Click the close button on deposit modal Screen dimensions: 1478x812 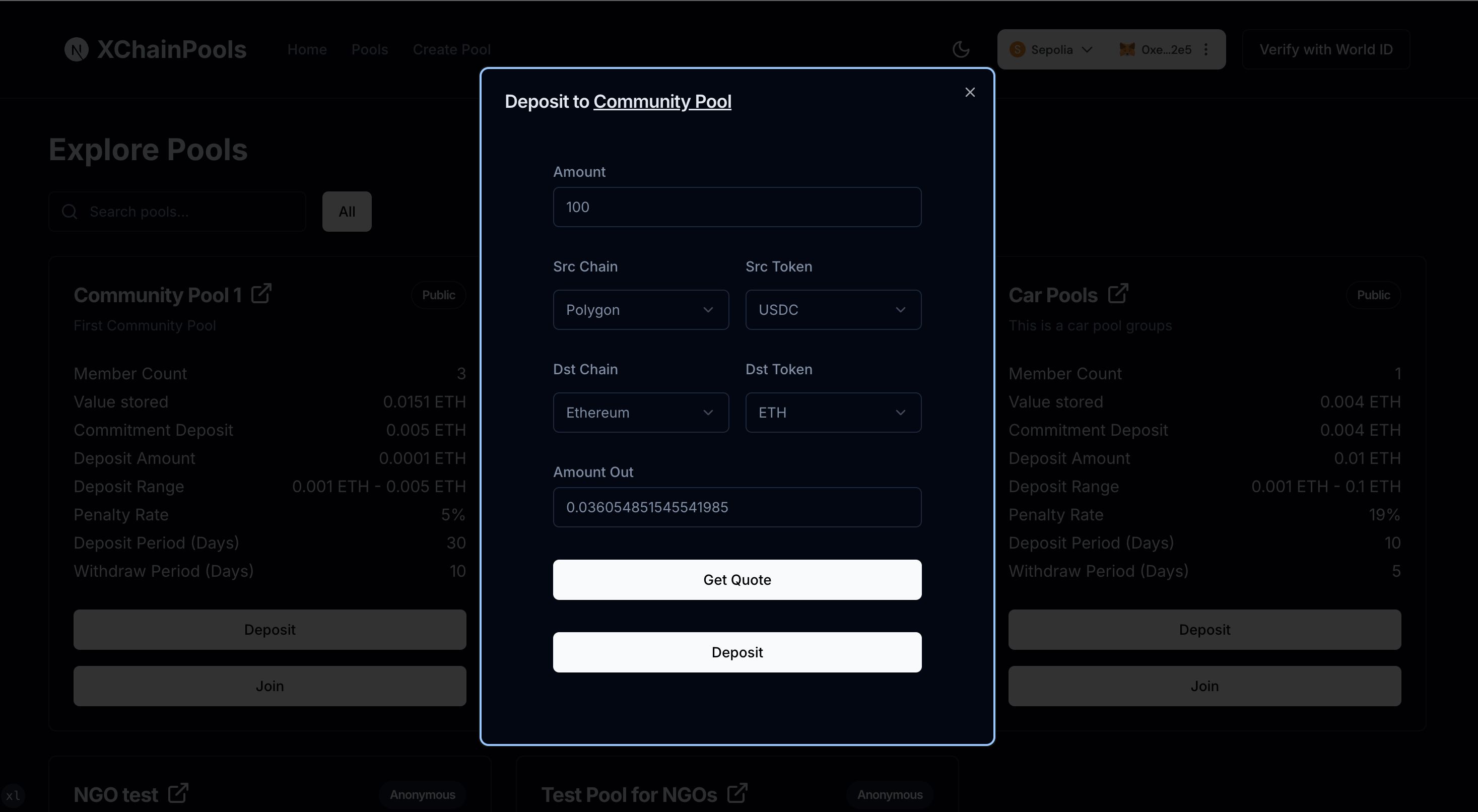point(969,92)
